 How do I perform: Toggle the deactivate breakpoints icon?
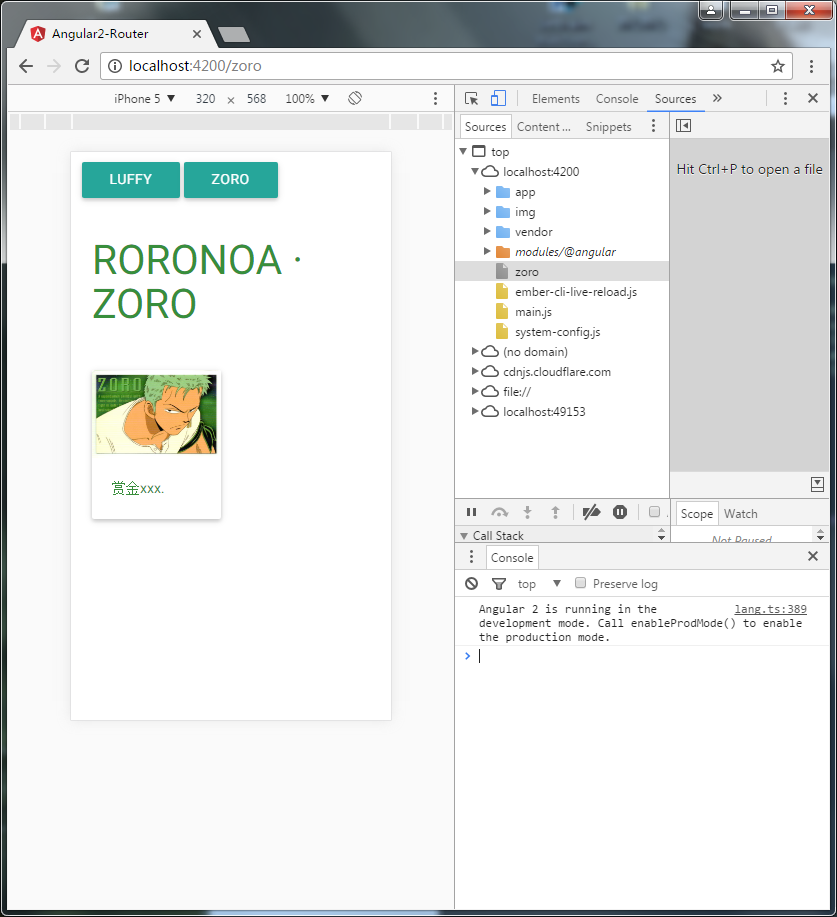[591, 513]
